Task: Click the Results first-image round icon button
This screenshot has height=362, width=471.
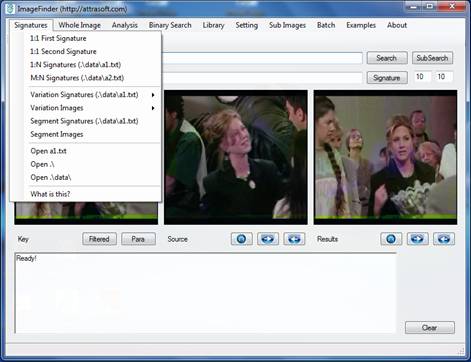Action: 391,239
